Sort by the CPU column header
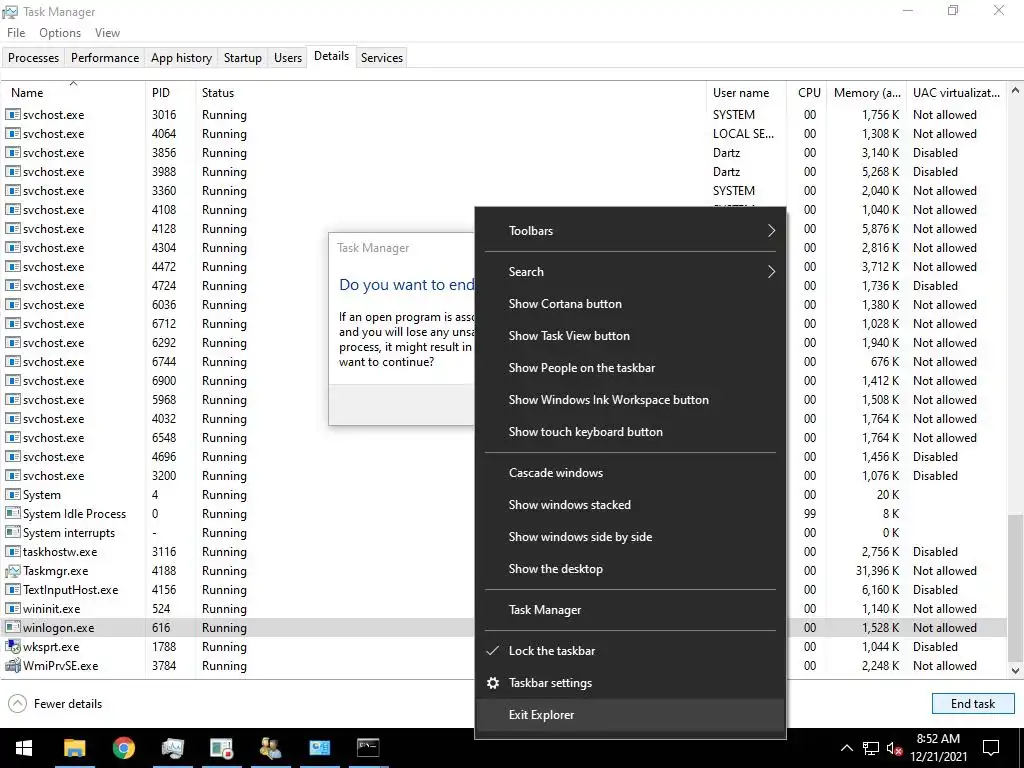Image resolution: width=1024 pixels, height=768 pixels. tap(807, 92)
